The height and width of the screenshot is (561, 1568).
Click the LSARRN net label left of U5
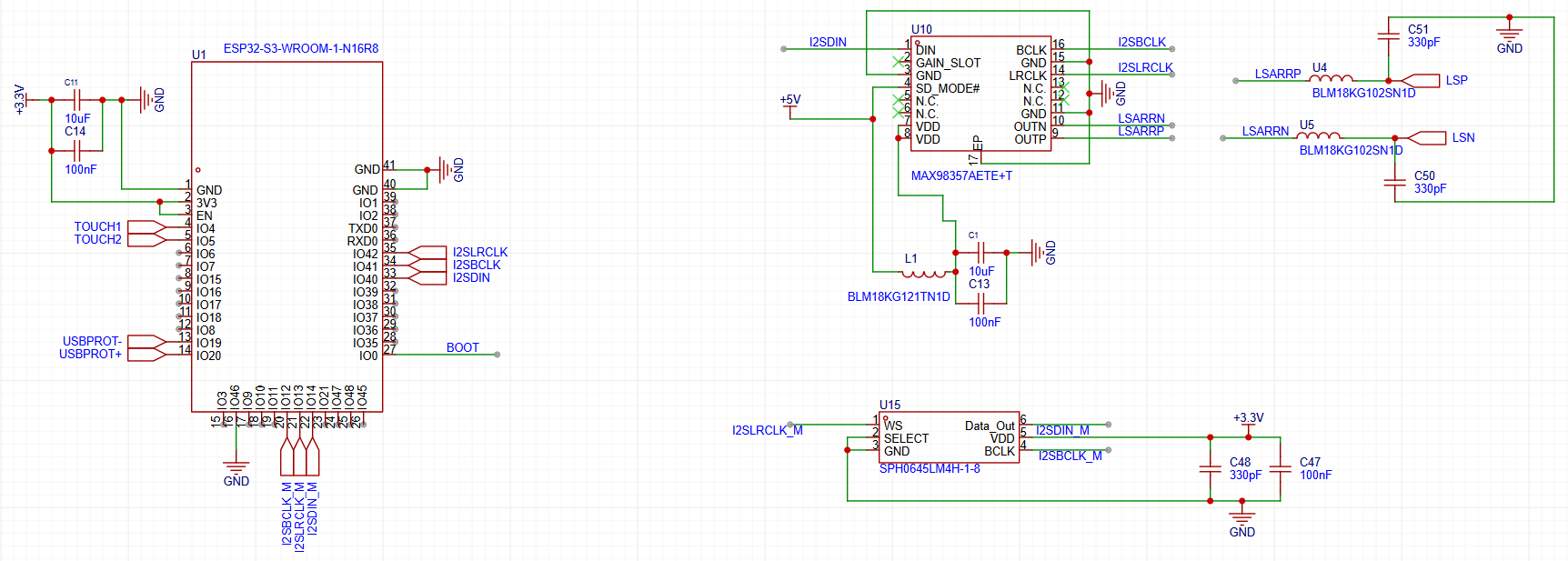click(1265, 131)
